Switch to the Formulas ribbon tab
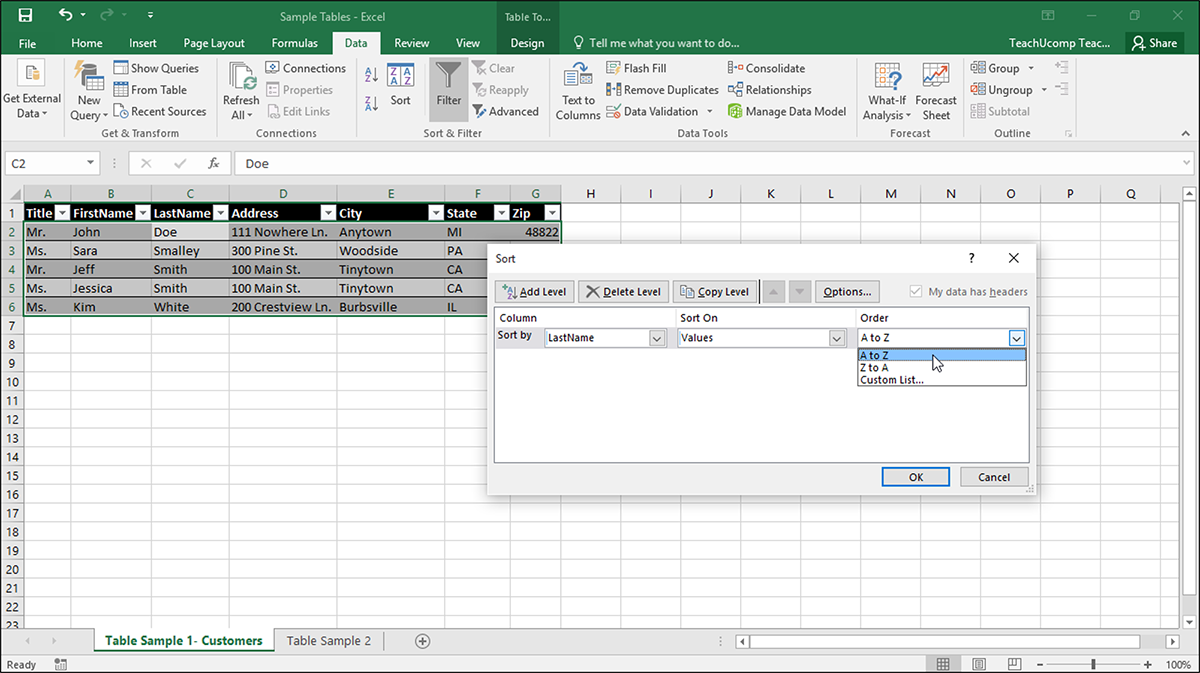Screen dimensions: 1200x673 294,43
